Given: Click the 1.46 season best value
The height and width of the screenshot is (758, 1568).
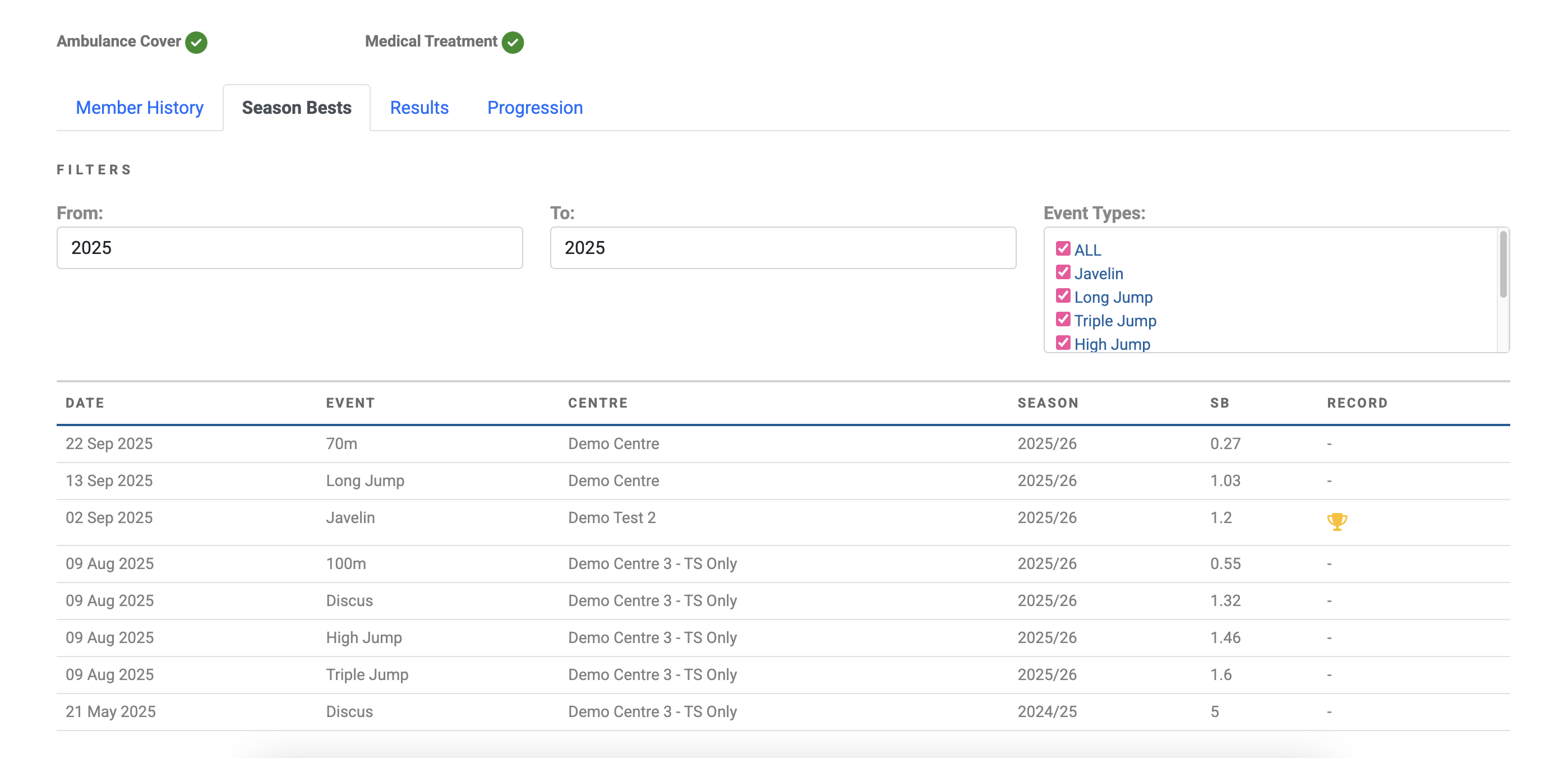Looking at the screenshot, I should point(1225,637).
